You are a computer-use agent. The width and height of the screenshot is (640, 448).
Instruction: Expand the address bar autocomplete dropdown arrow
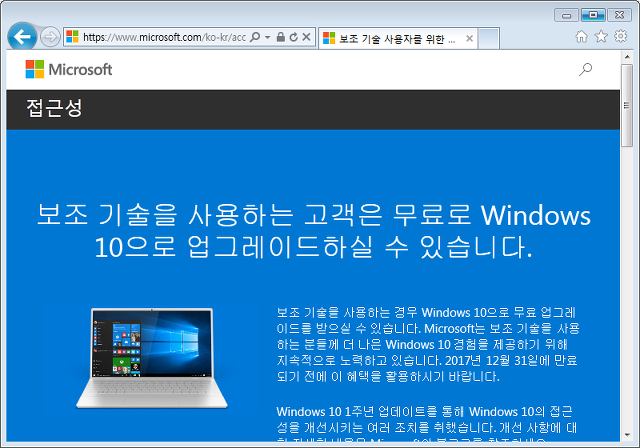[267, 37]
